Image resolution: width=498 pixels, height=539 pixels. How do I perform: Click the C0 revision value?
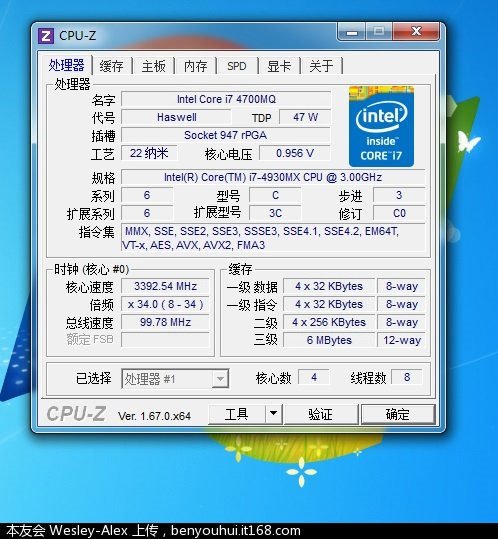[399, 213]
